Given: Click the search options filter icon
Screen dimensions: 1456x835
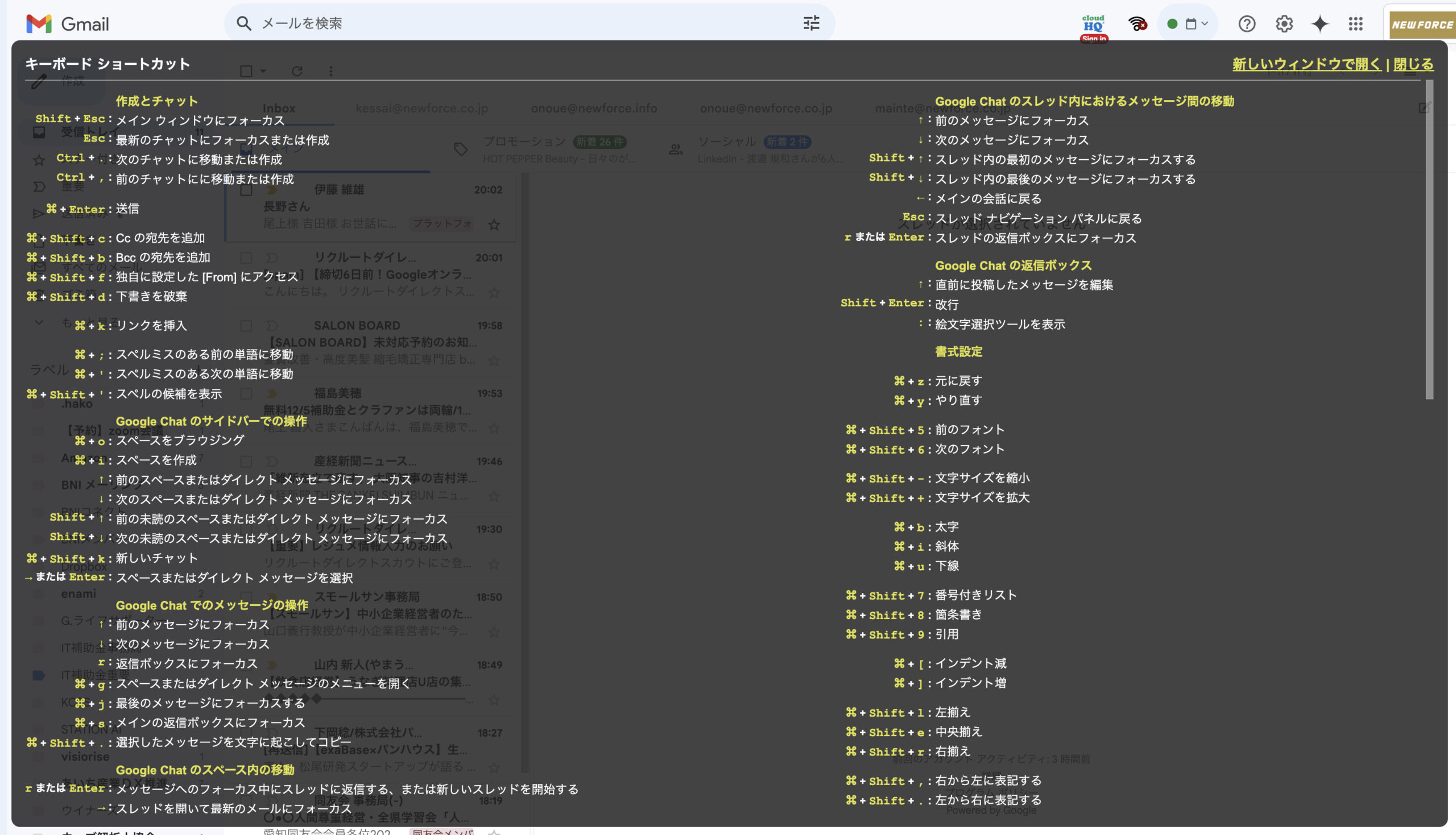Looking at the screenshot, I should click(811, 23).
